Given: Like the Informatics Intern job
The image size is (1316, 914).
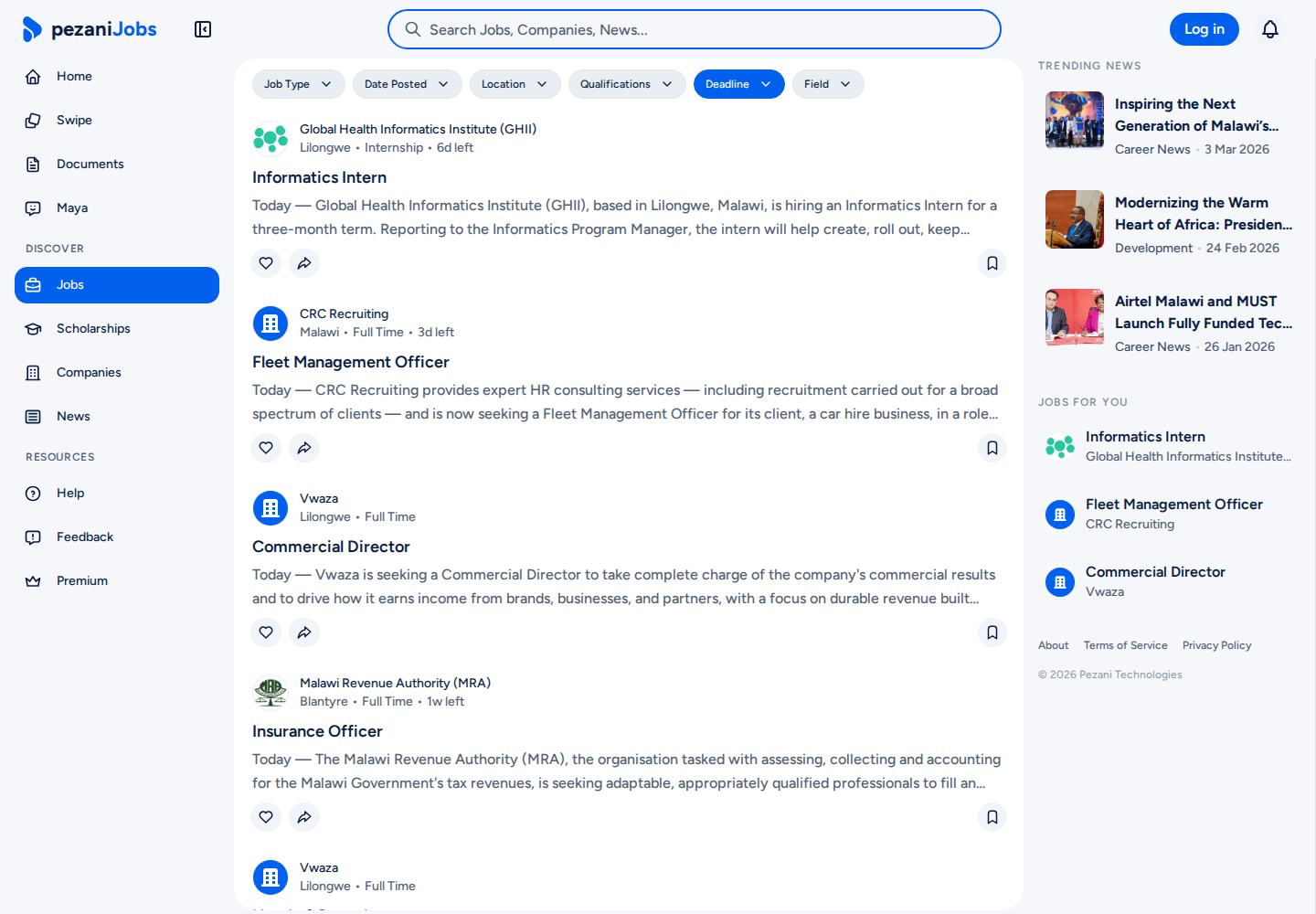Looking at the screenshot, I should [x=266, y=263].
